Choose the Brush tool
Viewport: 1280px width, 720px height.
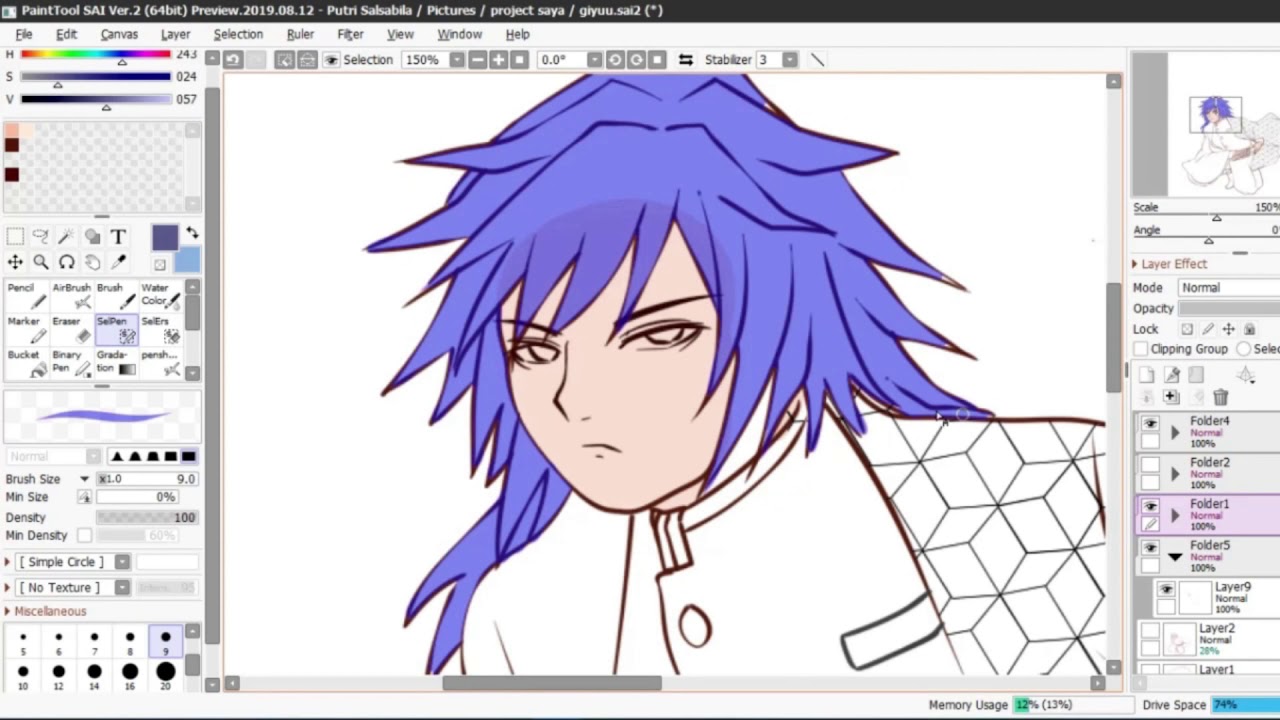click(115, 296)
